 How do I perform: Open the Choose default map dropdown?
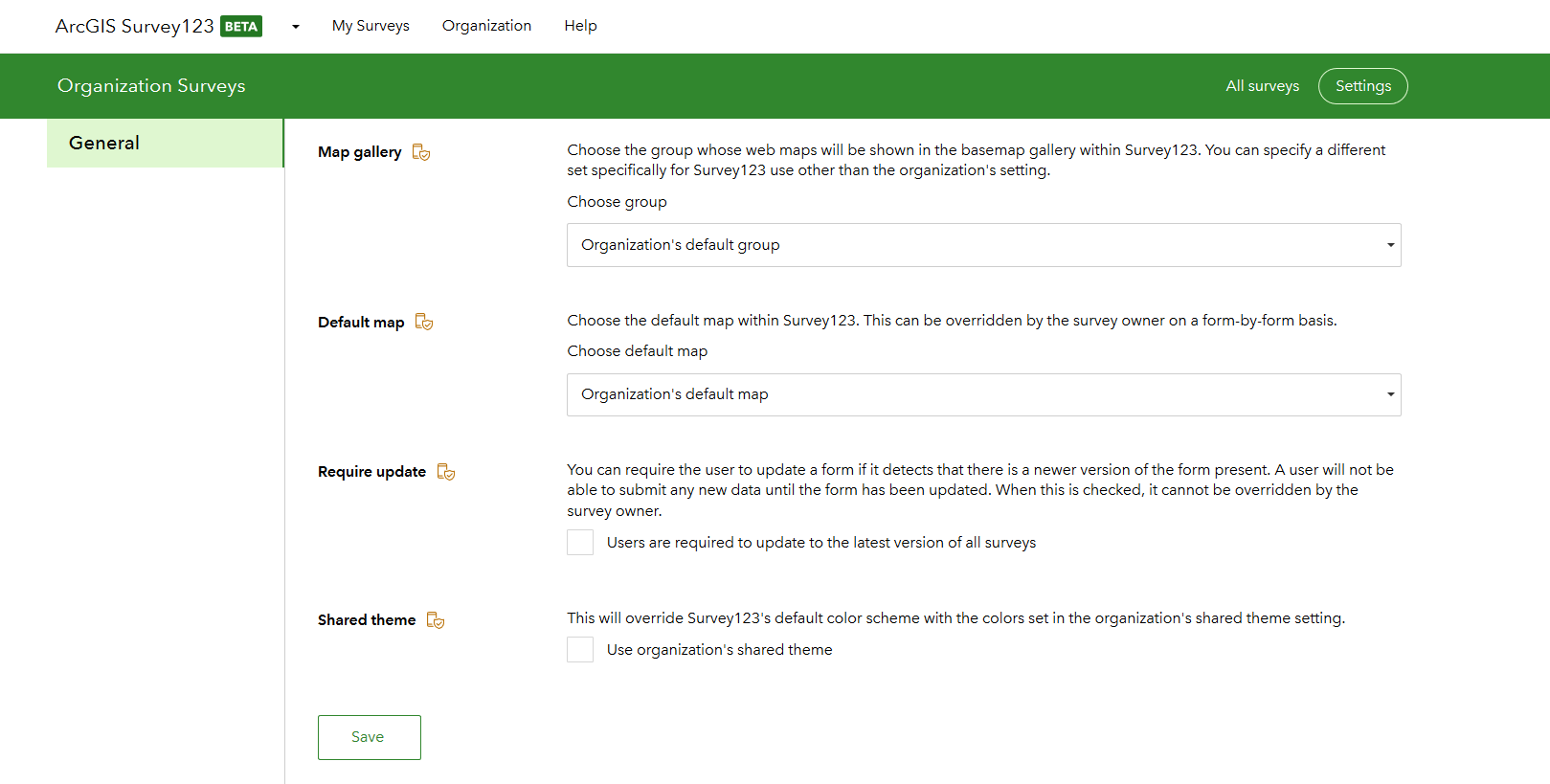[984, 394]
